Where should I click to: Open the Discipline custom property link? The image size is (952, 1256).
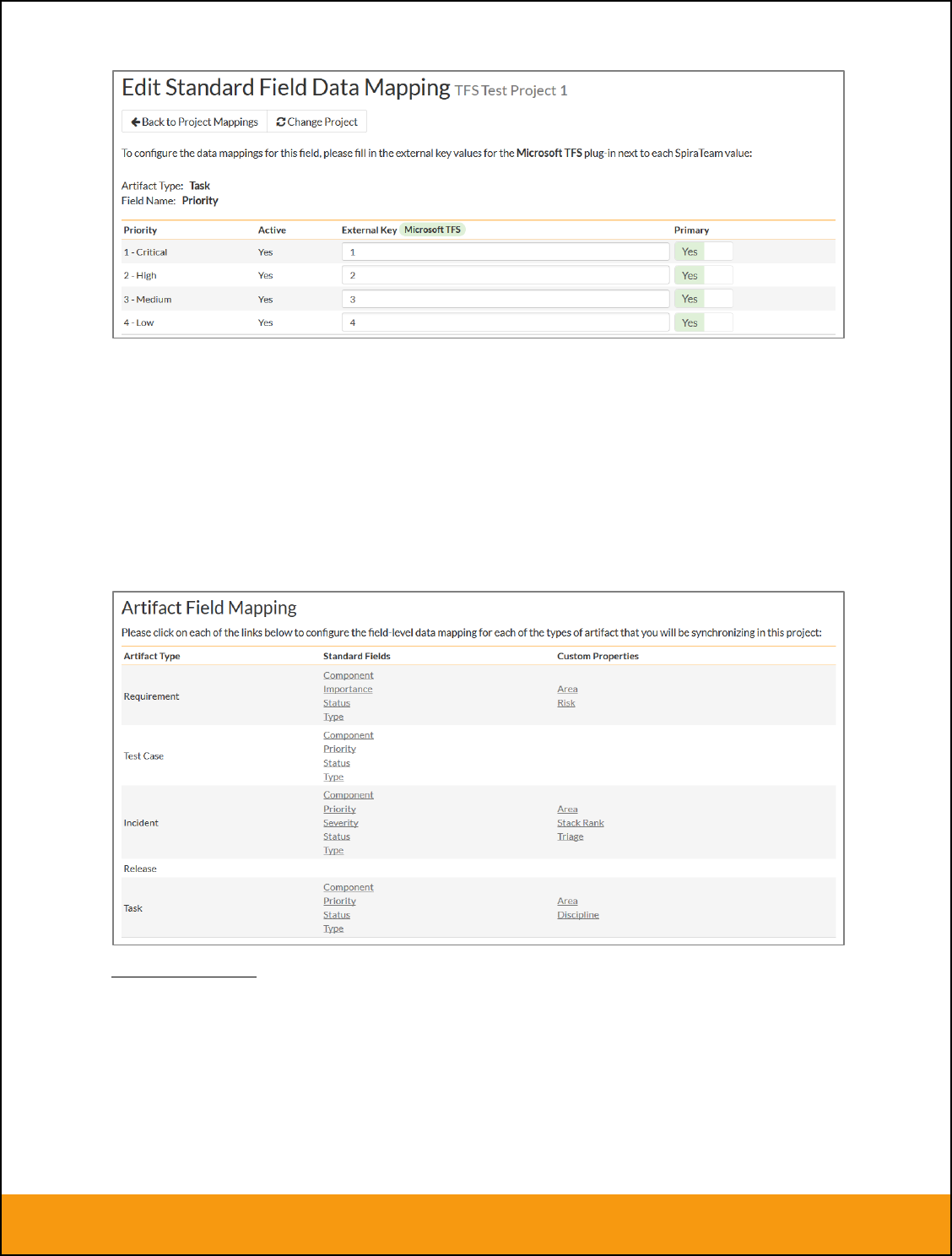(578, 915)
